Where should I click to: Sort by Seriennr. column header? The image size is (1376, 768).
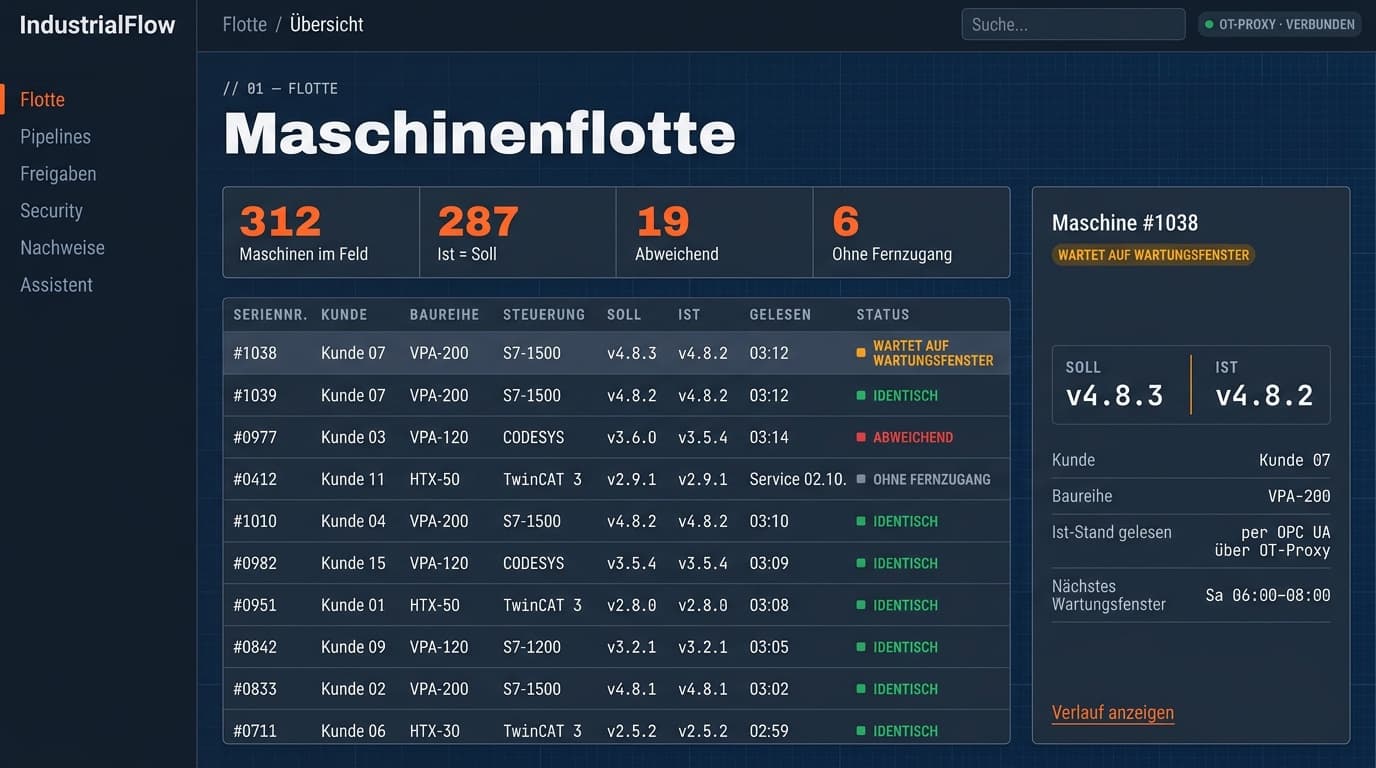[270, 314]
